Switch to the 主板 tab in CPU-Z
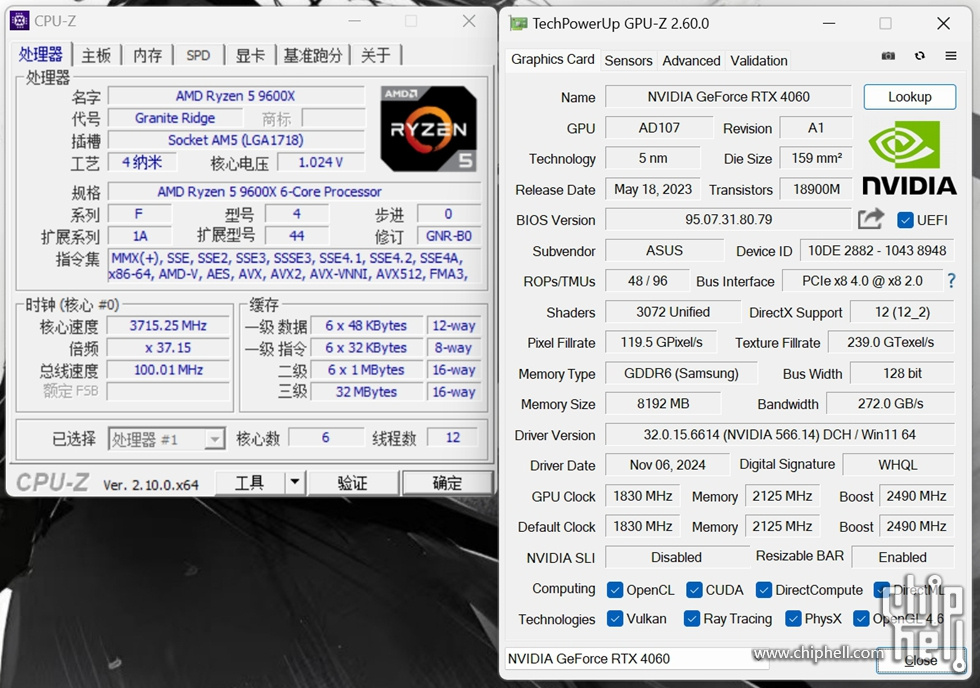980x688 pixels. [x=96, y=56]
